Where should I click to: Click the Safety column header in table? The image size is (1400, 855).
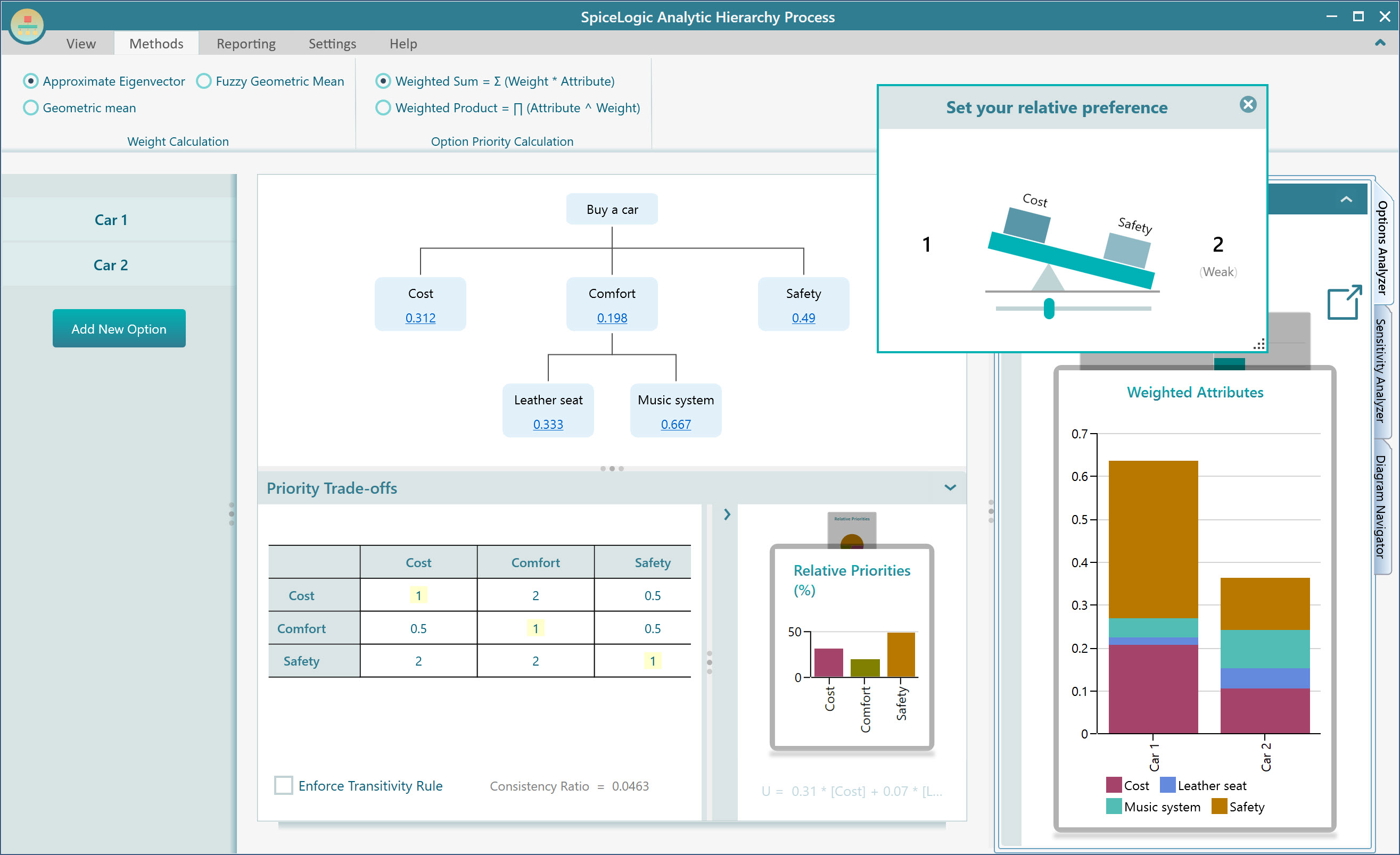[652, 562]
